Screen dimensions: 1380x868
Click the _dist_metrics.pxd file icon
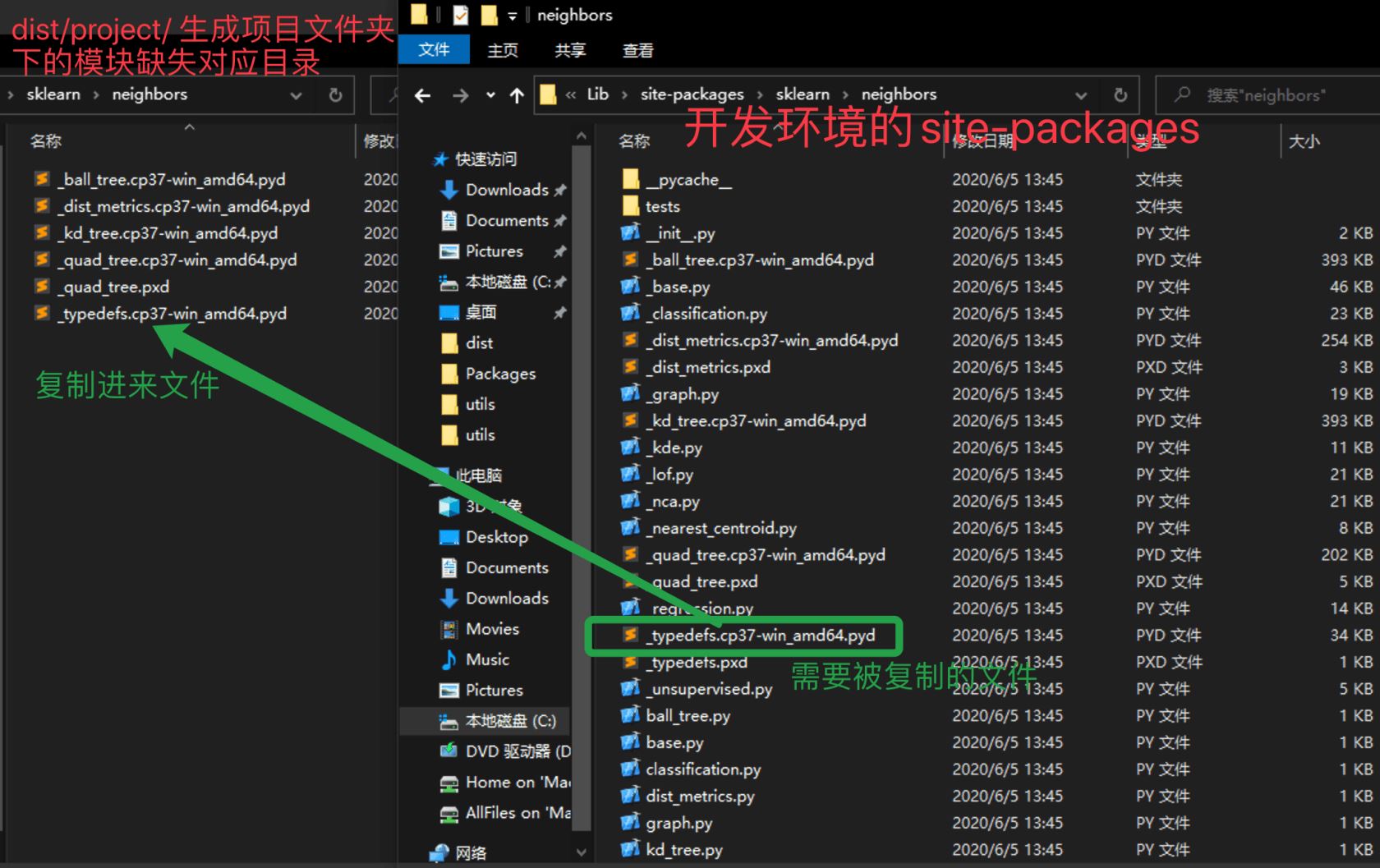click(631, 366)
